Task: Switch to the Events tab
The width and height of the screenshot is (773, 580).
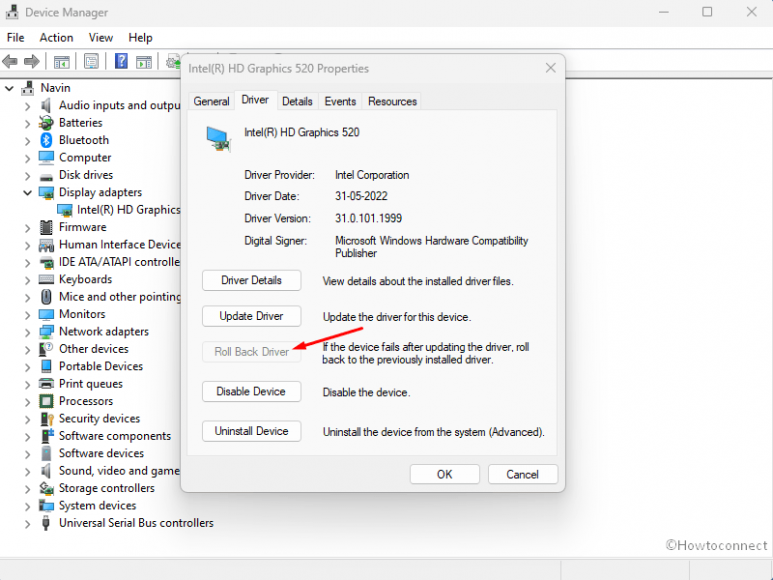Action: 340,101
